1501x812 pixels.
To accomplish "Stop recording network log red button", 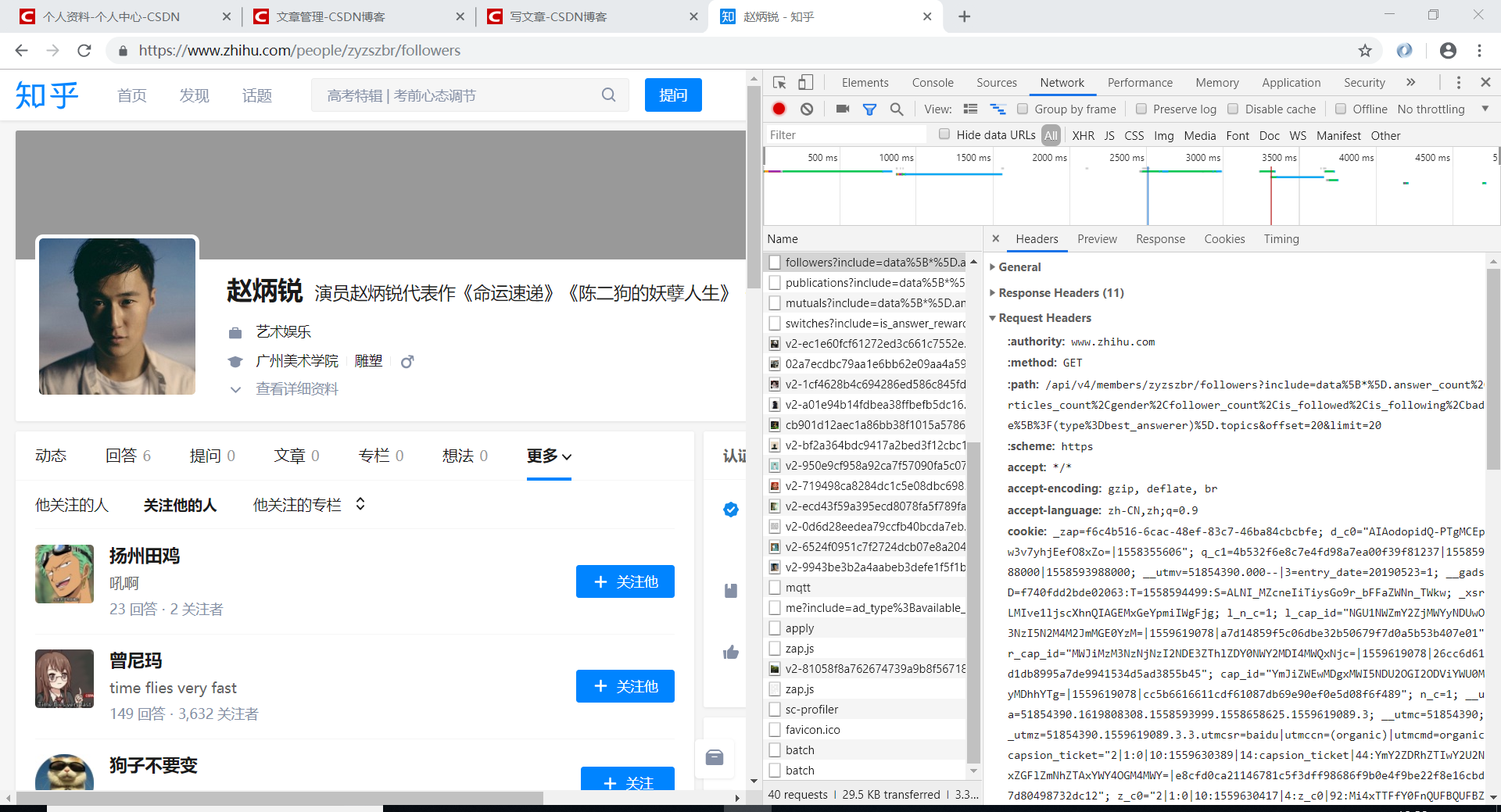I will pyautogui.click(x=779, y=109).
